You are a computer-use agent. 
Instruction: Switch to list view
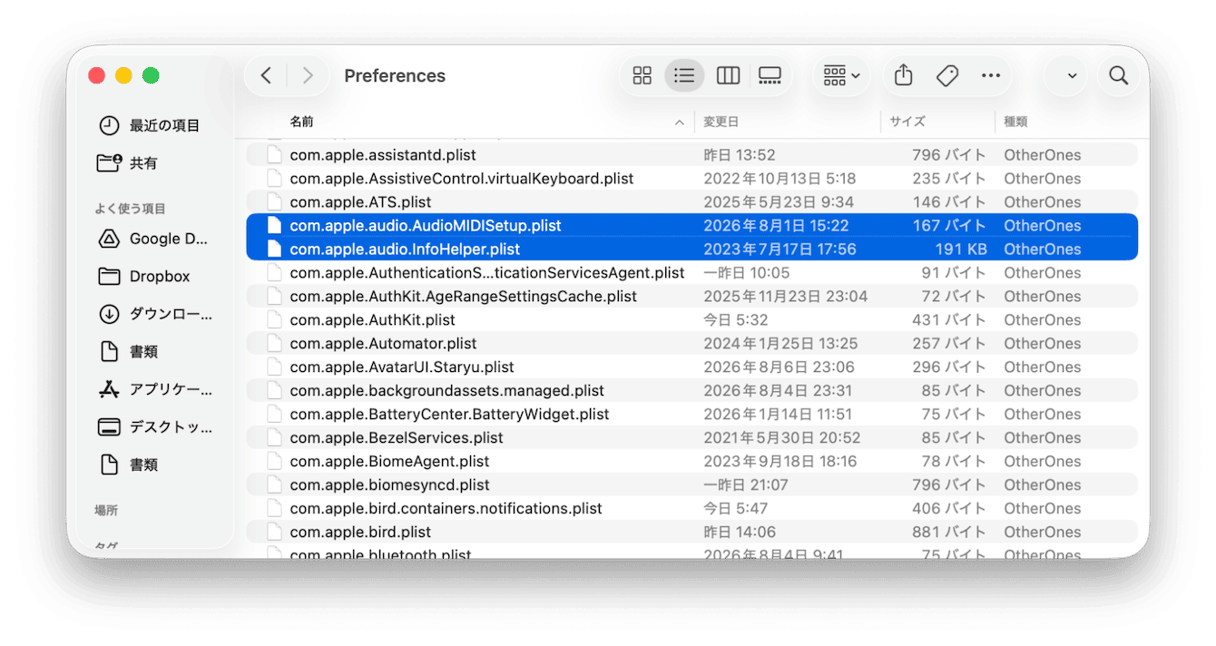[684, 76]
